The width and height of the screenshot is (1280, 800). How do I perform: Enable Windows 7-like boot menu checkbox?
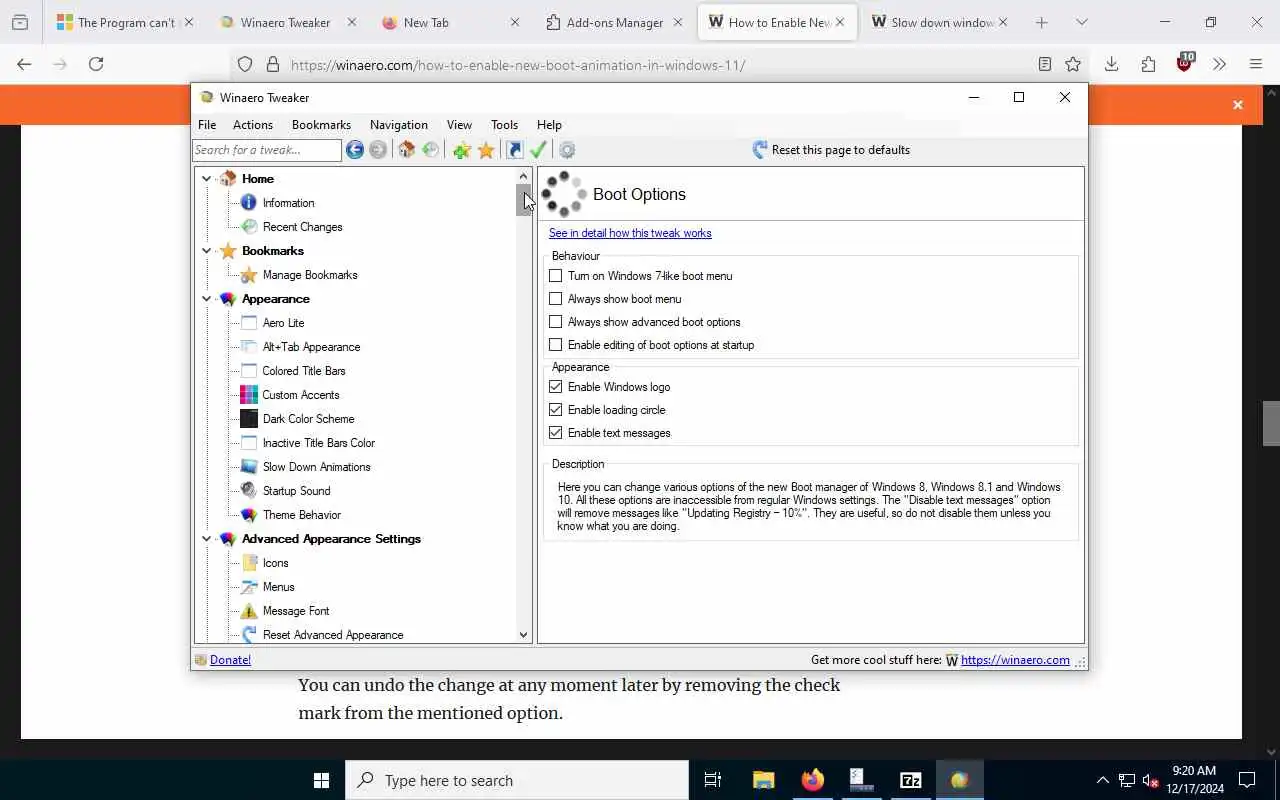(556, 276)
